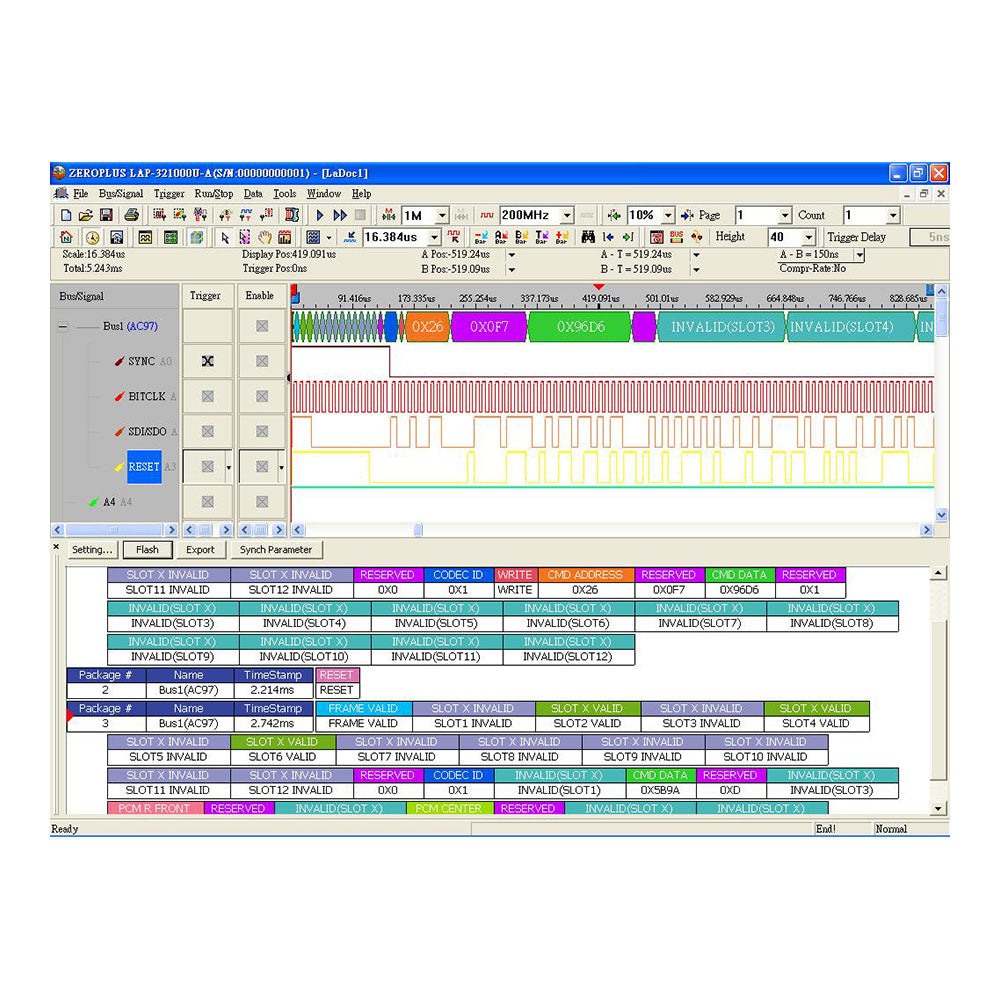Open the File menu
The height and width of the screenshot is (1000, 1000).
point(80,194)
